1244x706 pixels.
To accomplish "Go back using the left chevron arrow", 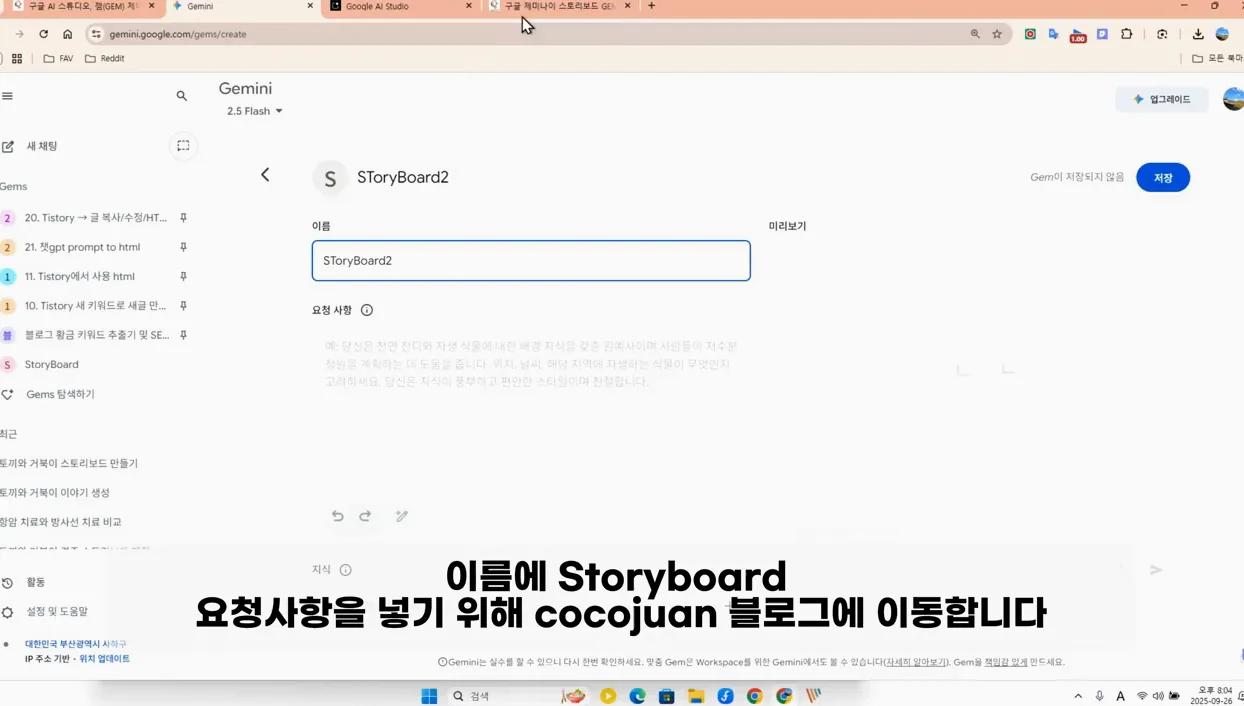I will point(265,175).
